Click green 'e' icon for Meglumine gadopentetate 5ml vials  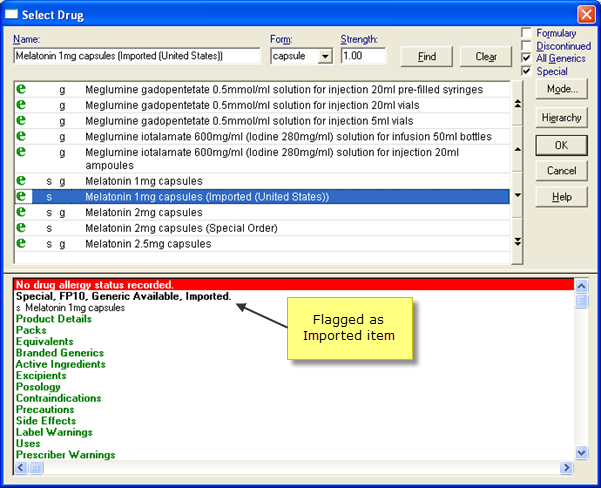click(x=21, y=120)
